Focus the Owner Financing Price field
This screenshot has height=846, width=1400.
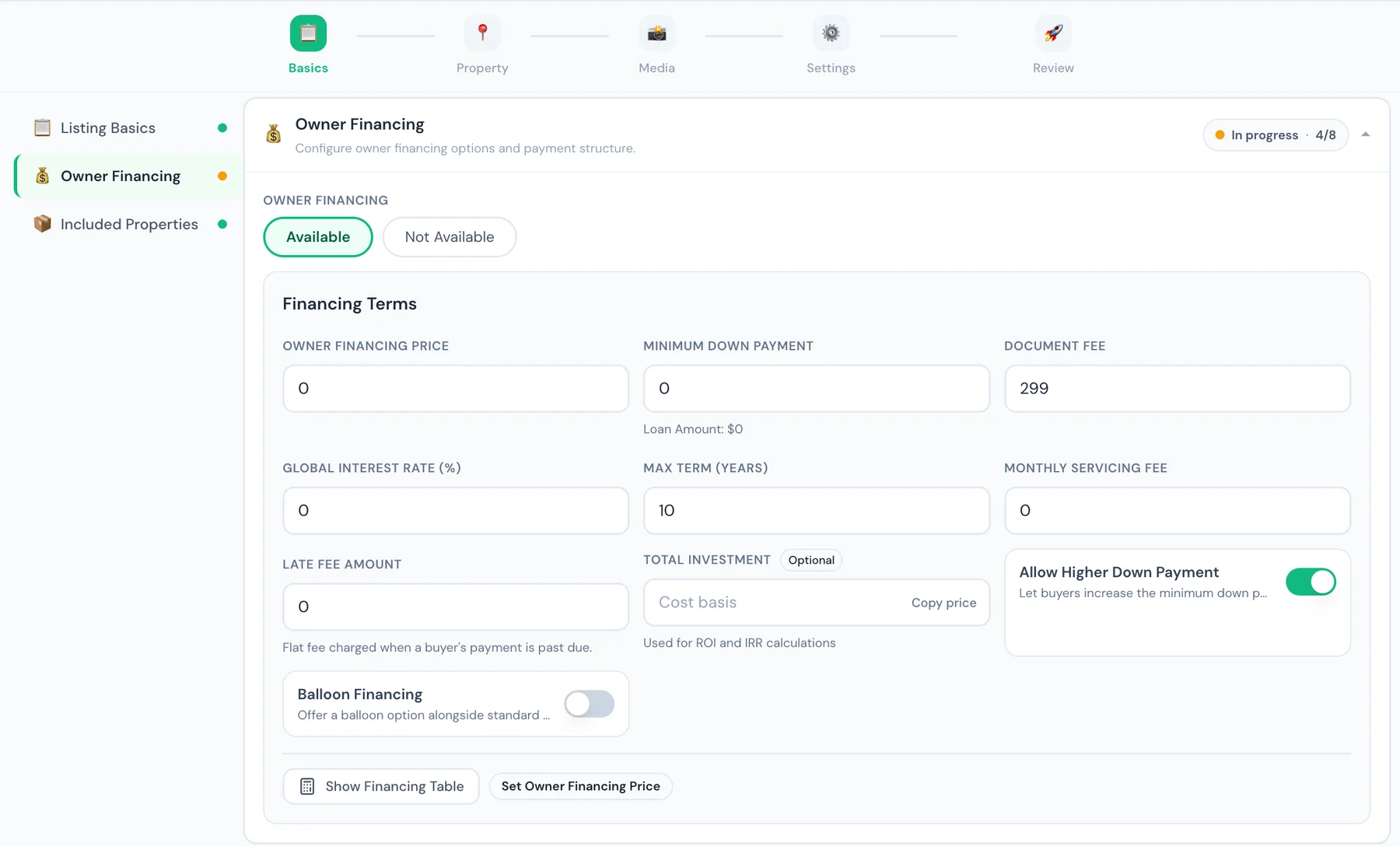point(456,388)
